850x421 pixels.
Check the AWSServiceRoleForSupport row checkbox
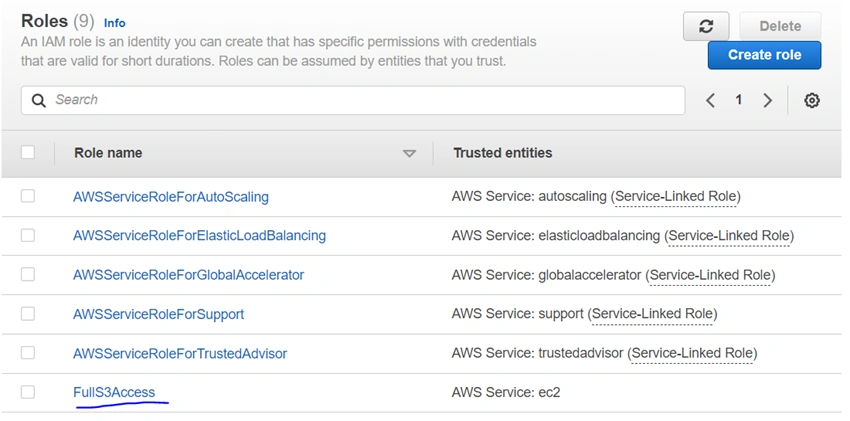[x=28, y=314]
